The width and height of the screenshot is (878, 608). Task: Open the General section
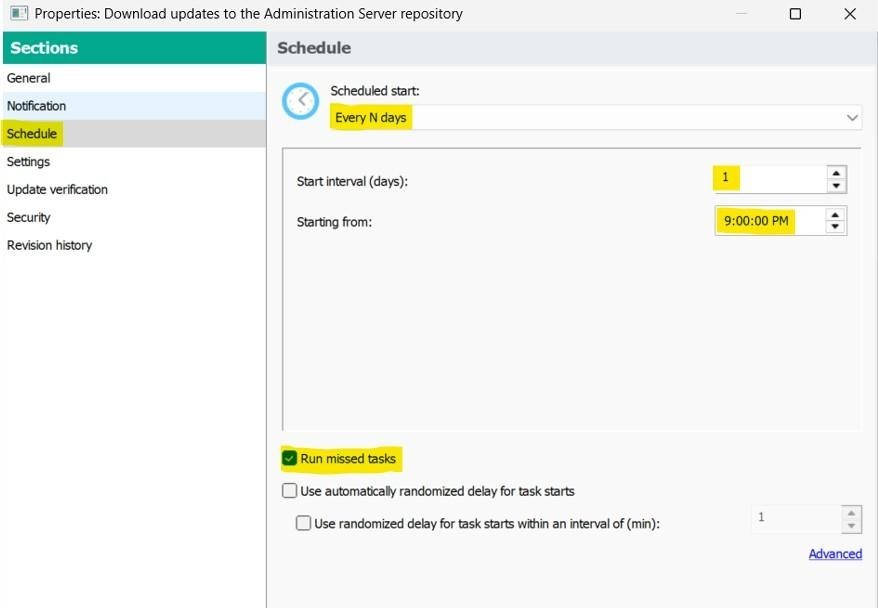pyautogui.click(x=29, y=78)
